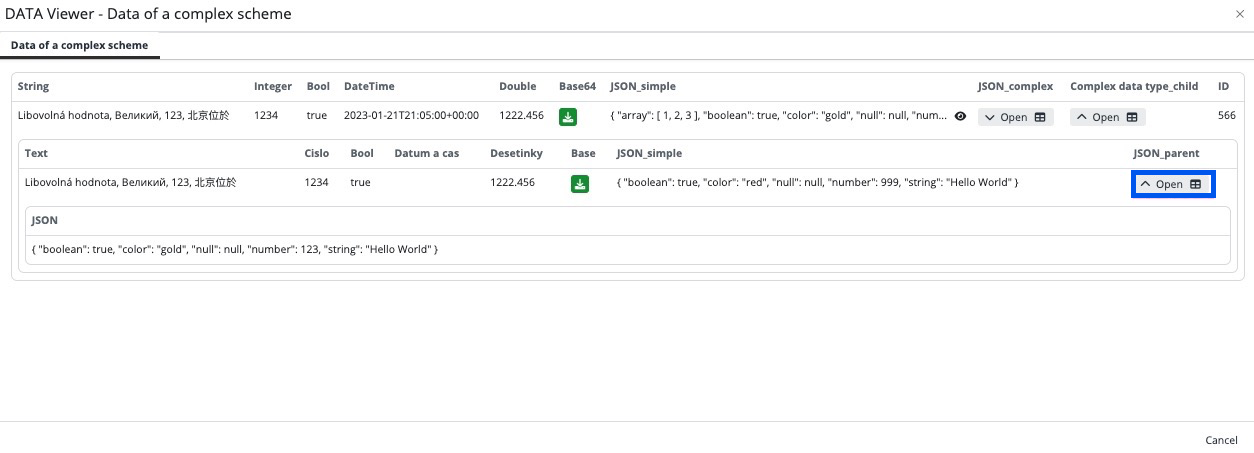Select the 'Data of a complex scheme' tab
Screen dimensions: 1254x453
point(79,46)
